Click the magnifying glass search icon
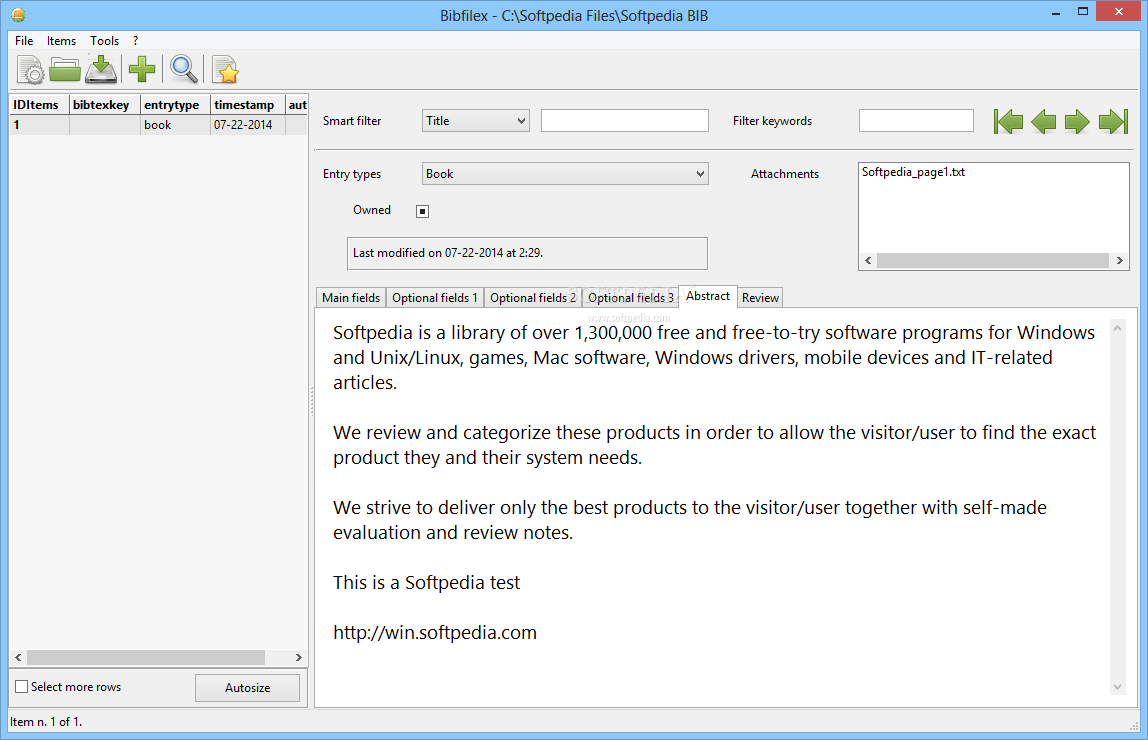Viewport: 1148px width, 740px height. coord(184,70)
